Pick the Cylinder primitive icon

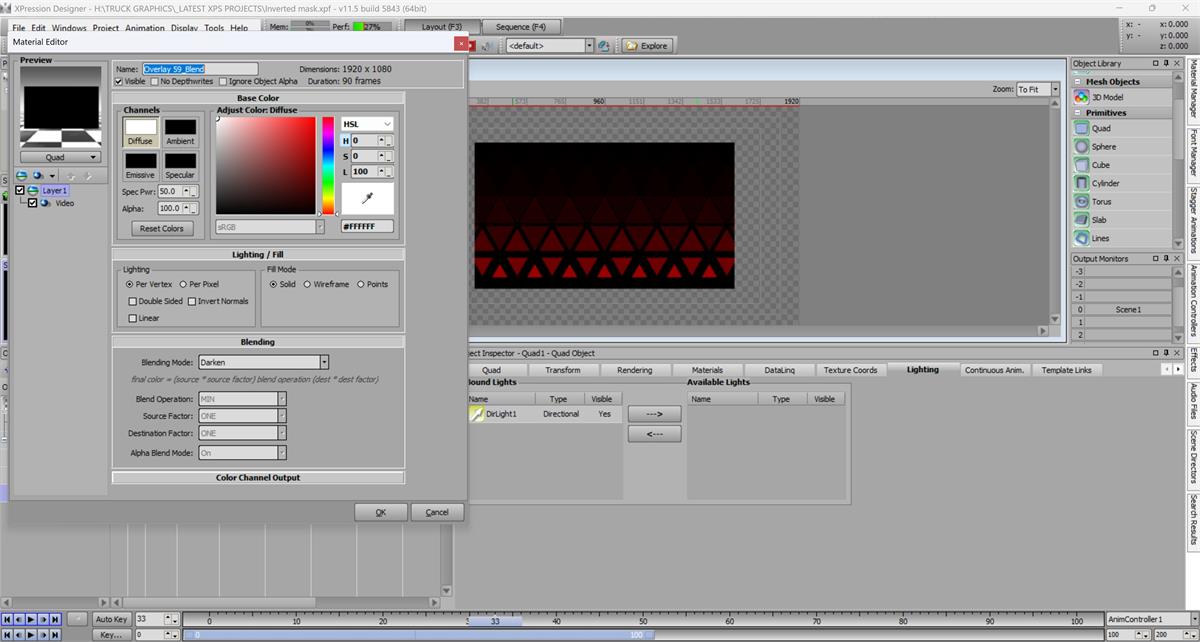pyautogui.click(x=1081, y=183)
